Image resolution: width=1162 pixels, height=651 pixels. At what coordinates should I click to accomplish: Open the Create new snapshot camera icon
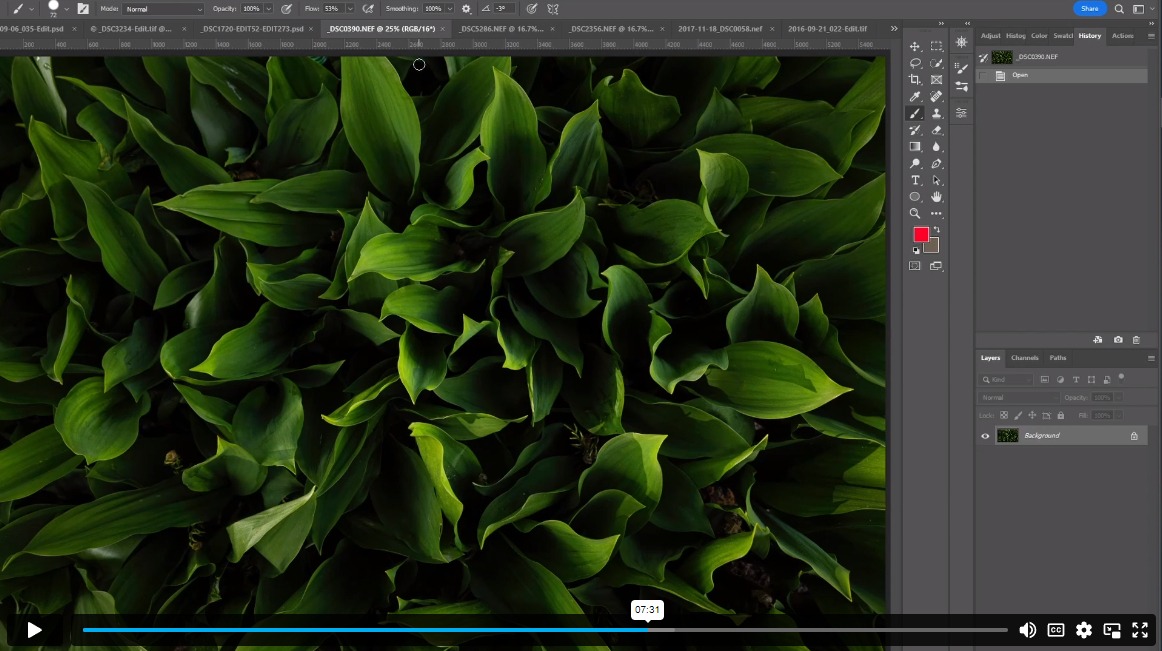click(x=1119, y=340)
